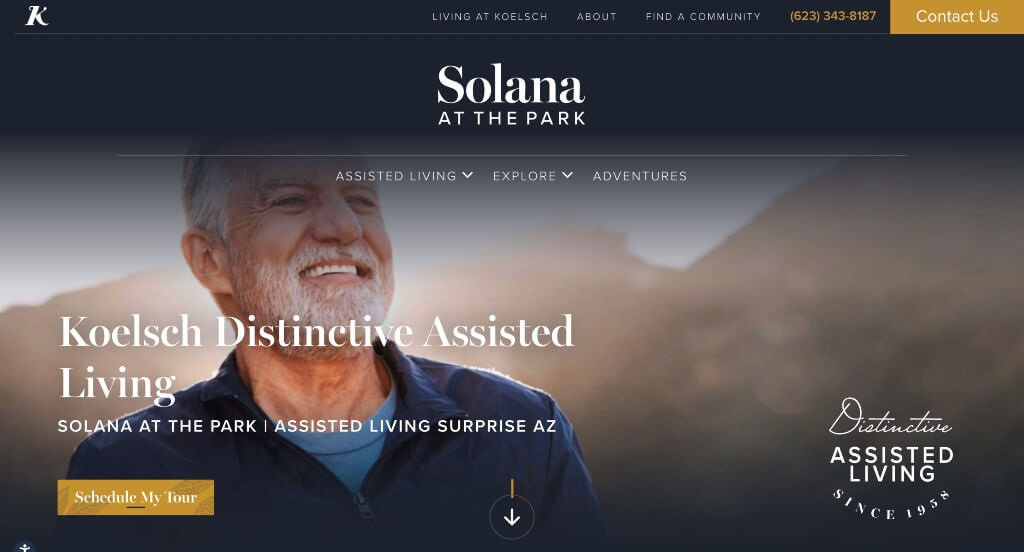Click the Koelsch K logo icon

coord(37,16)
